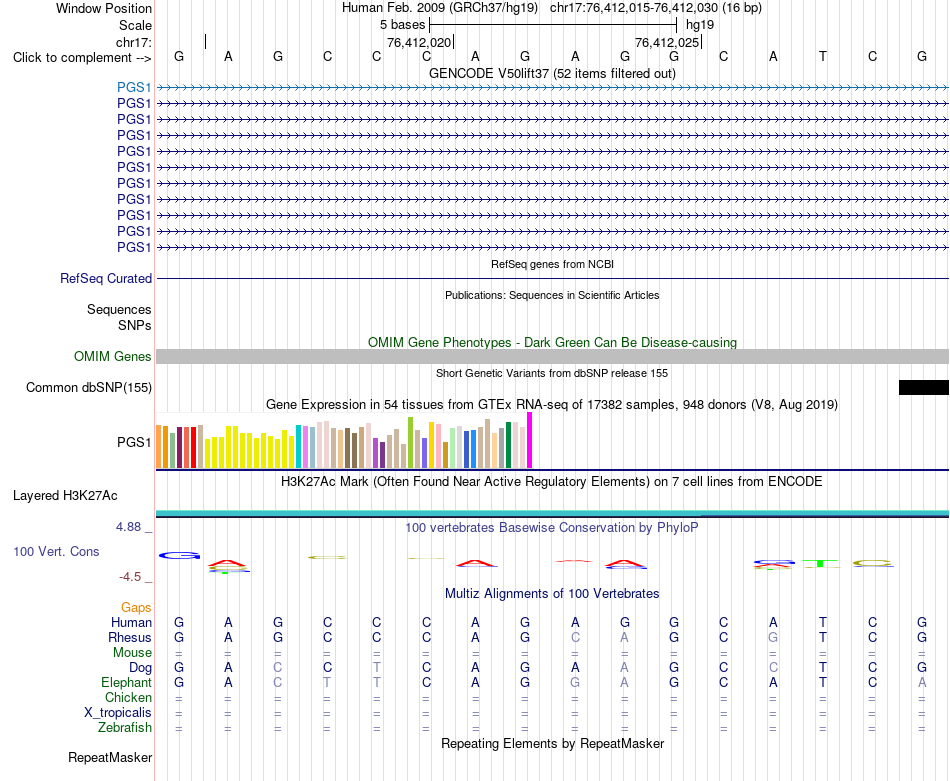Click the Elephant alignment row label
The image size is (950, 781).
(126, 682)
